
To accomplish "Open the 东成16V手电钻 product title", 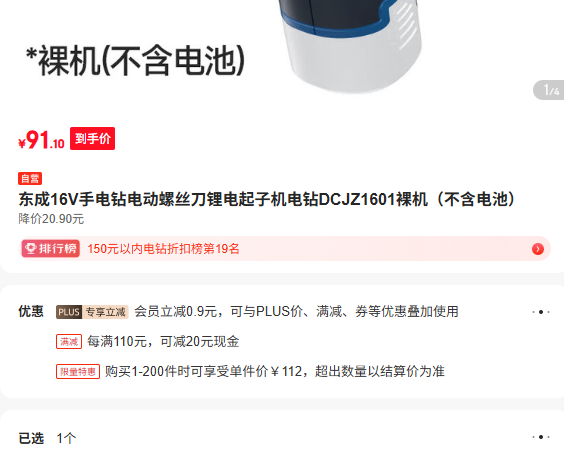I will tap(268, 199).
